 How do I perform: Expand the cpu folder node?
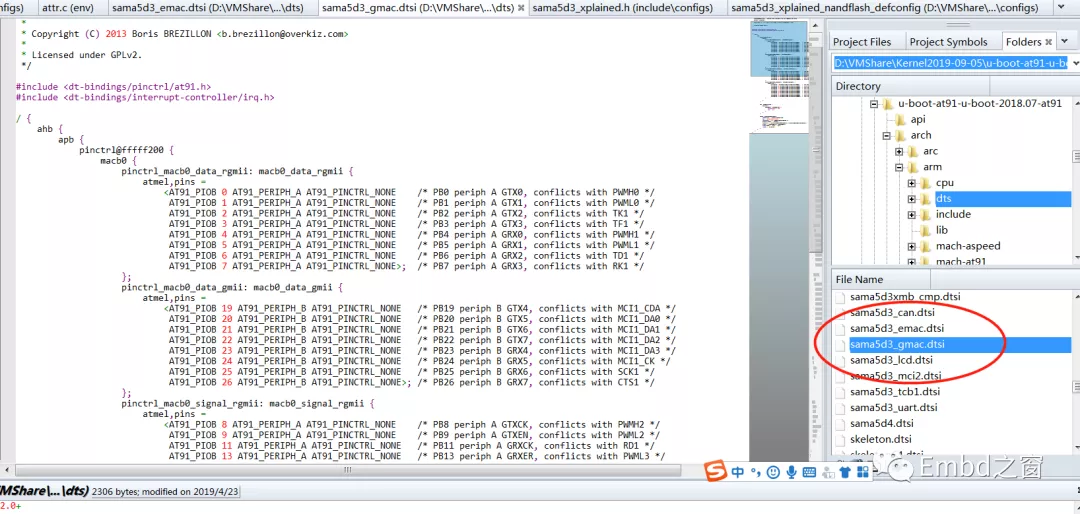[x=912, y=183]
